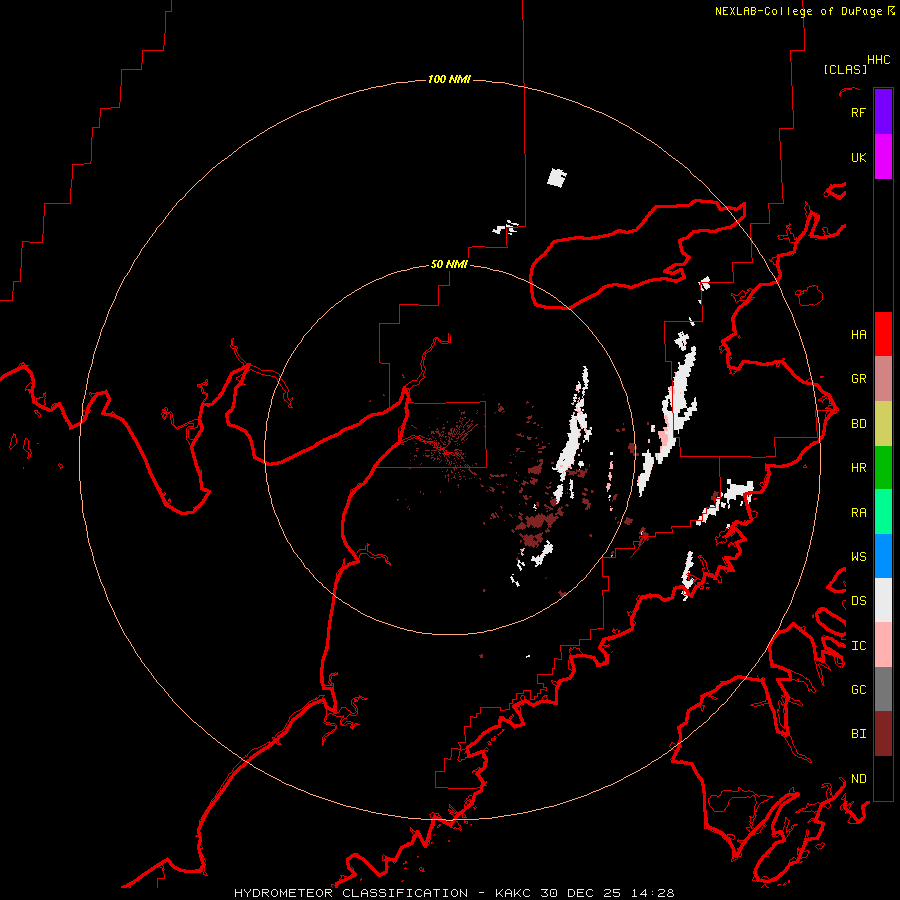
Task: Click the GR legend label
Action: 858,379
